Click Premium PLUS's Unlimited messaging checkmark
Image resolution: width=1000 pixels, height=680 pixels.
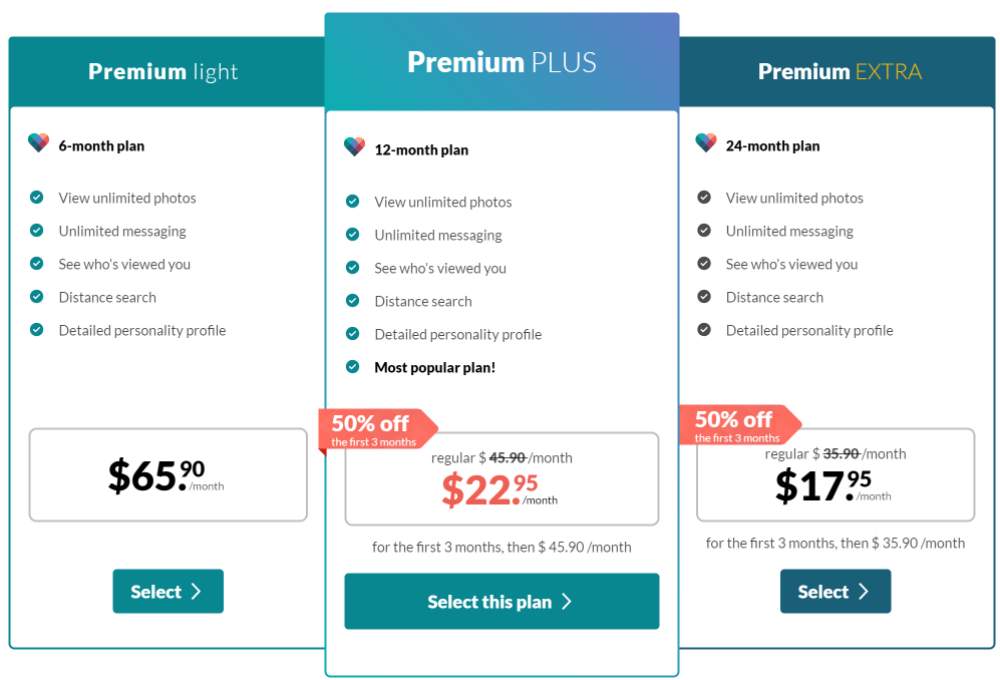352,234
